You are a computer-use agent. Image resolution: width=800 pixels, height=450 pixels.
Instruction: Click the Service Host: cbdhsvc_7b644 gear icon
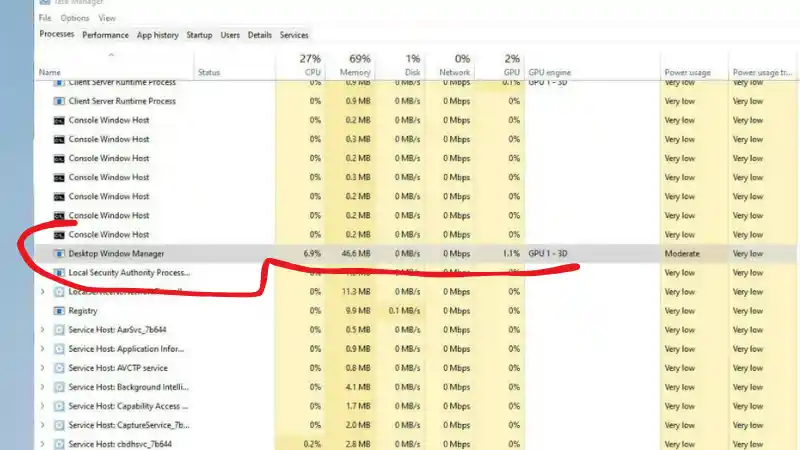59,444
